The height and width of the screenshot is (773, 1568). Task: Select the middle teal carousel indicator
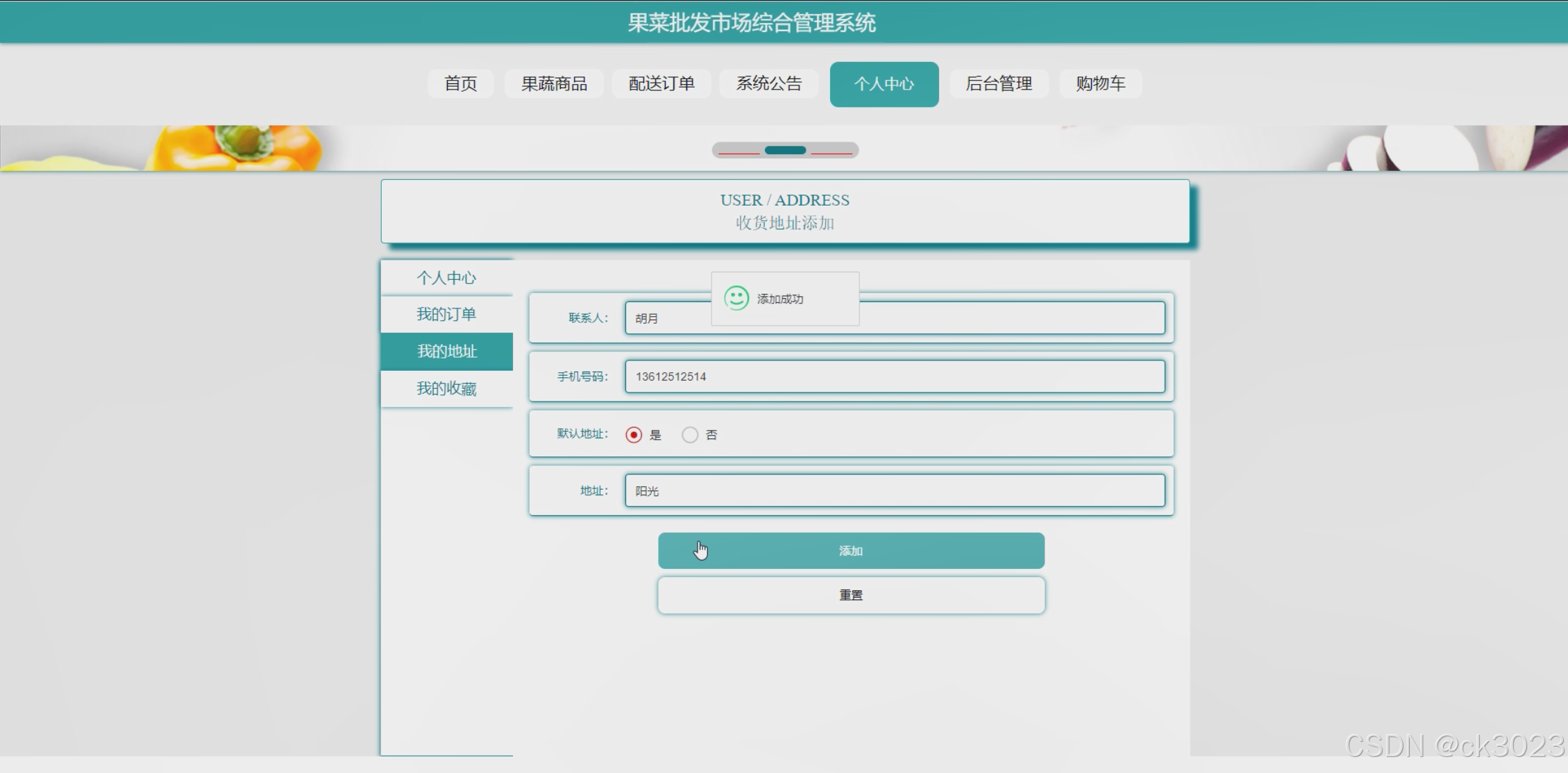(x=785, y=150)
